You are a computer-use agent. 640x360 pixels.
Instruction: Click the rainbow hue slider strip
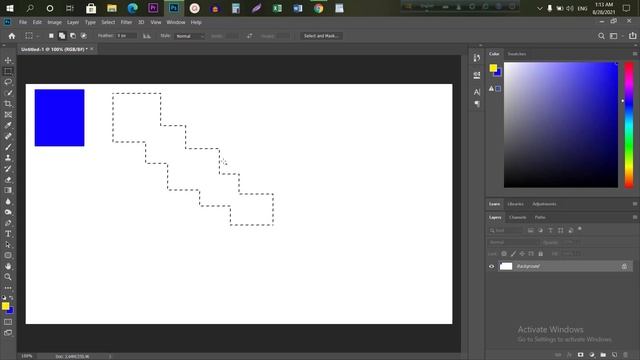629,125
